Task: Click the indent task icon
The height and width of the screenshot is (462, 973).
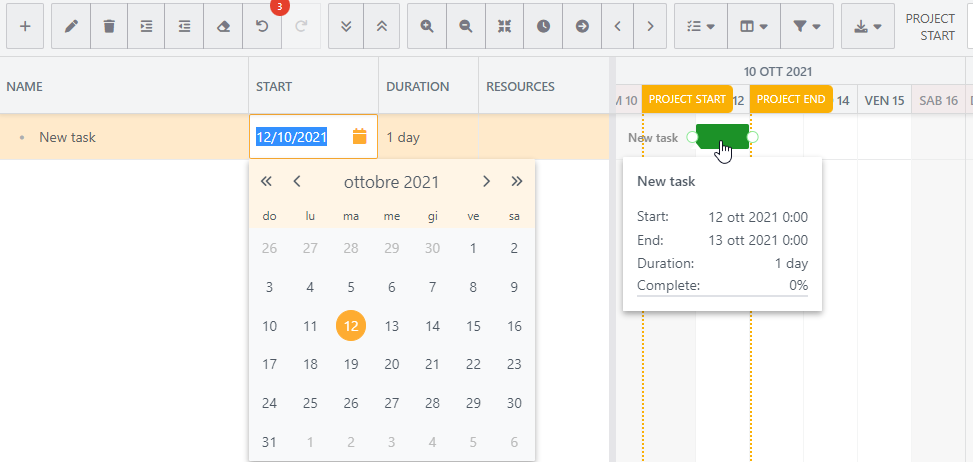Action: (147, 26)
